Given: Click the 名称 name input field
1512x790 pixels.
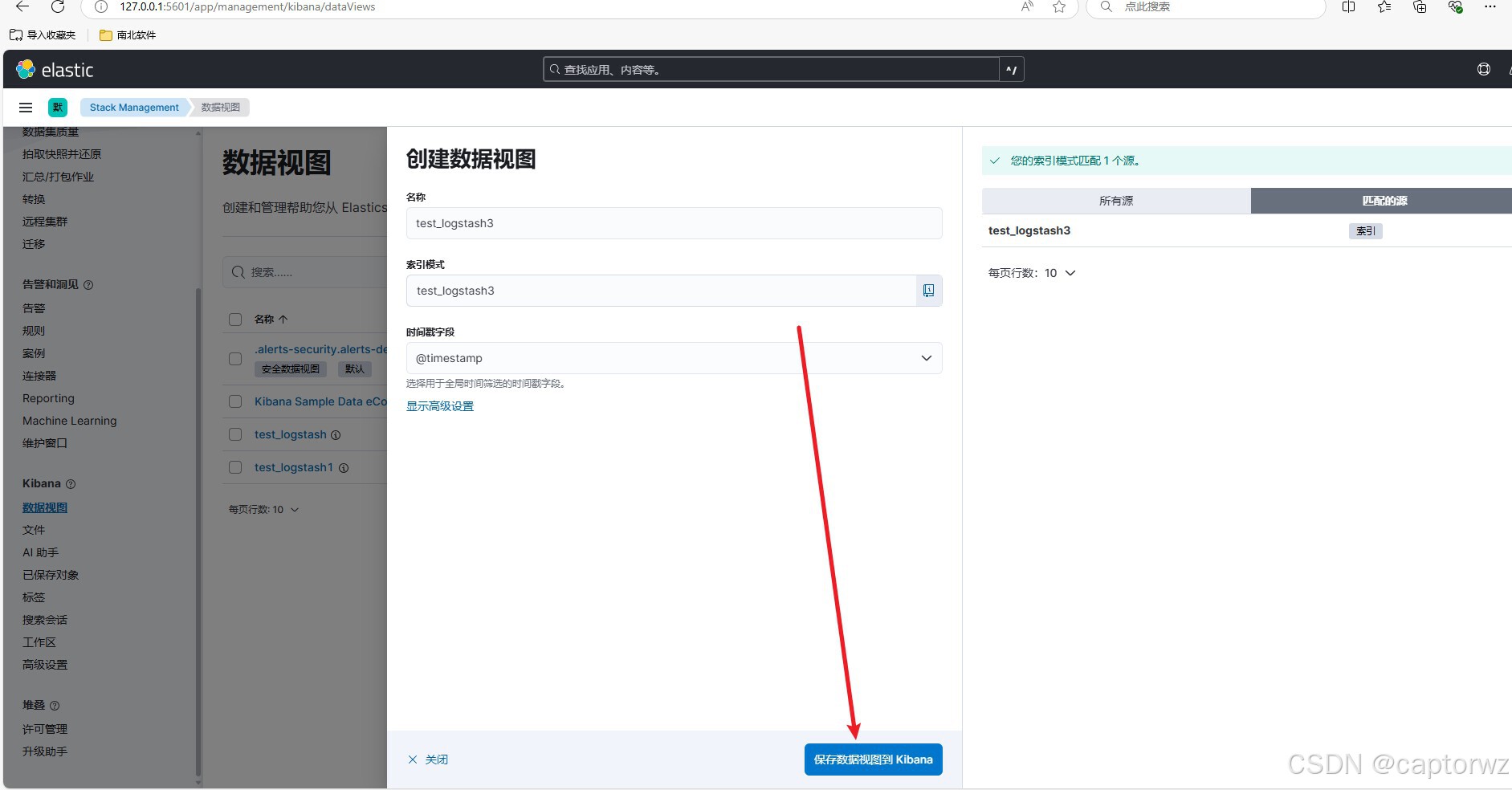Looking at the screenshot, I should tap(674, 223).
